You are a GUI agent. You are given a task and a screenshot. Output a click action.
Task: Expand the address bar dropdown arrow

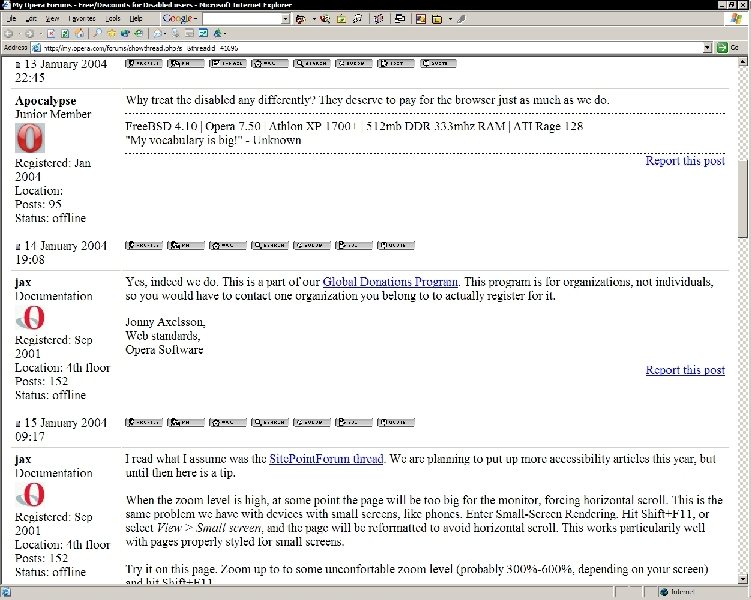point(707,47)
